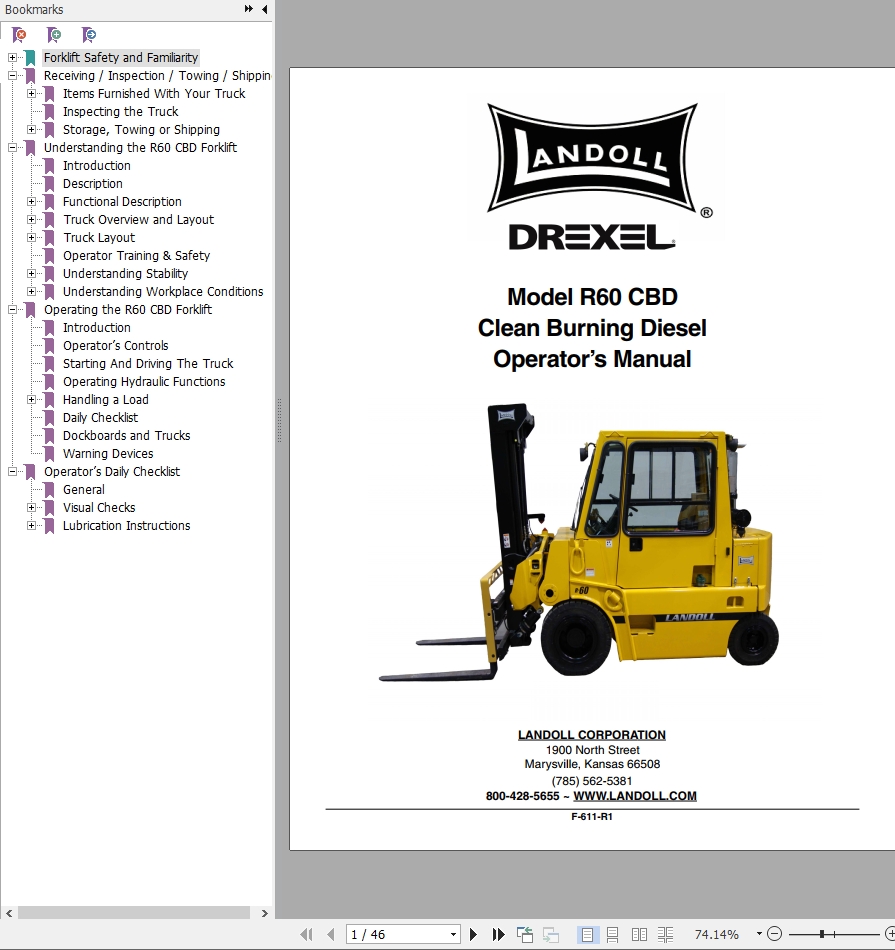Expand Understanding Workplace Conditions bookmark
Image resolution: width=895 pixels, height=950 pixels.
pos(32,291)
